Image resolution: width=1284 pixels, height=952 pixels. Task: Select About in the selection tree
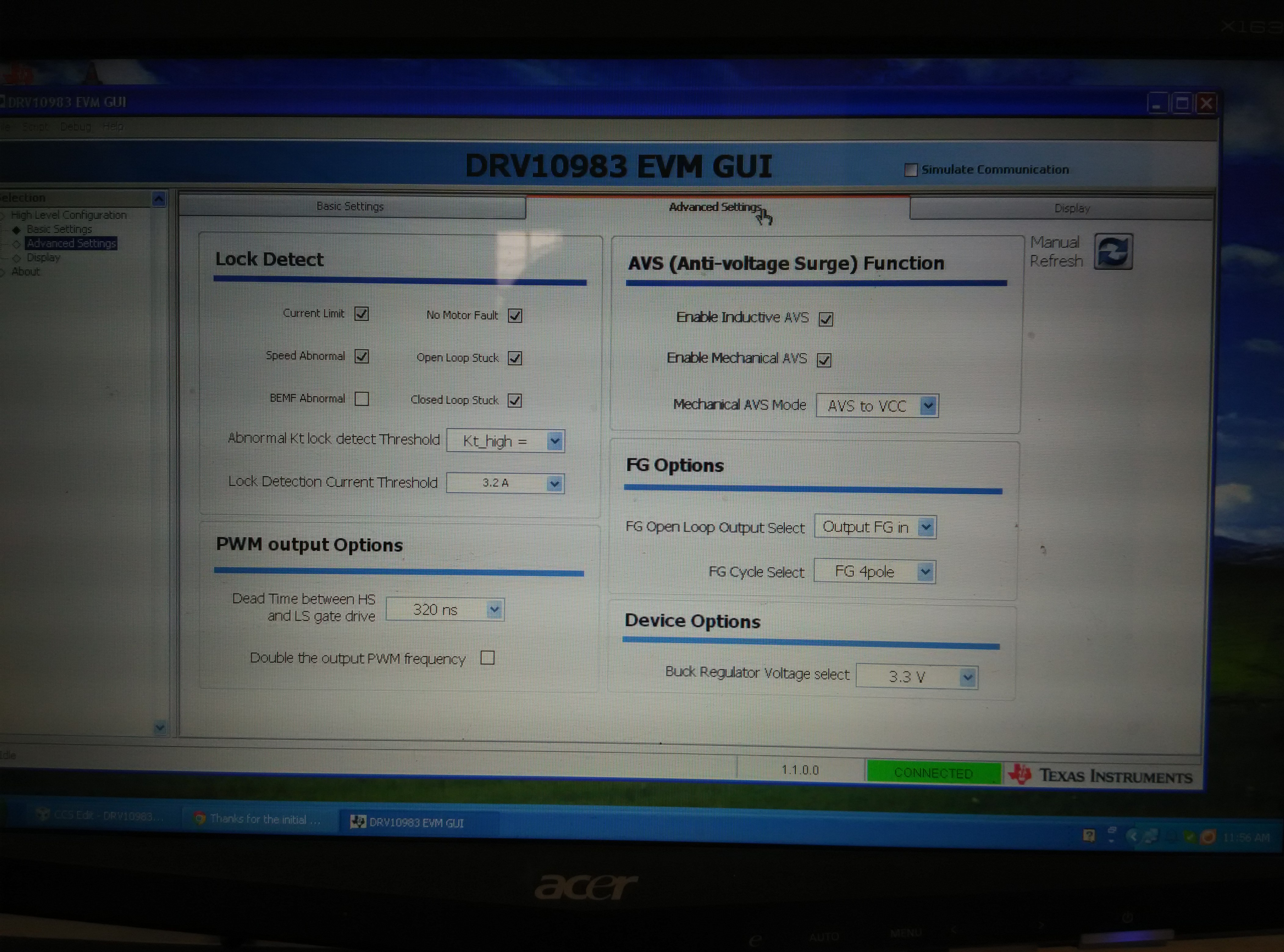click(25, 272)
